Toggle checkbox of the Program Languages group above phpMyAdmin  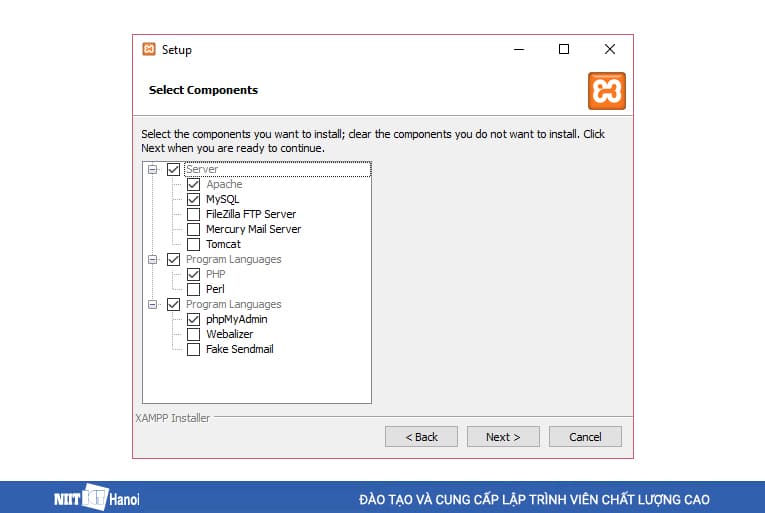click(x=173, y=305)
